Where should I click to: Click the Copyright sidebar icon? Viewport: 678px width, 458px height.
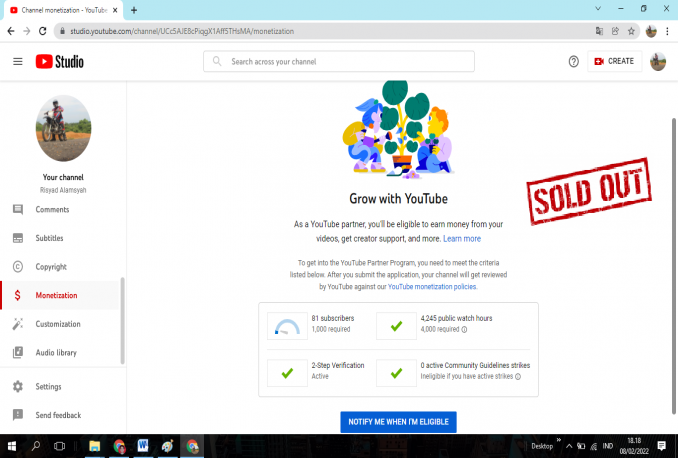[x=17, y=267]
